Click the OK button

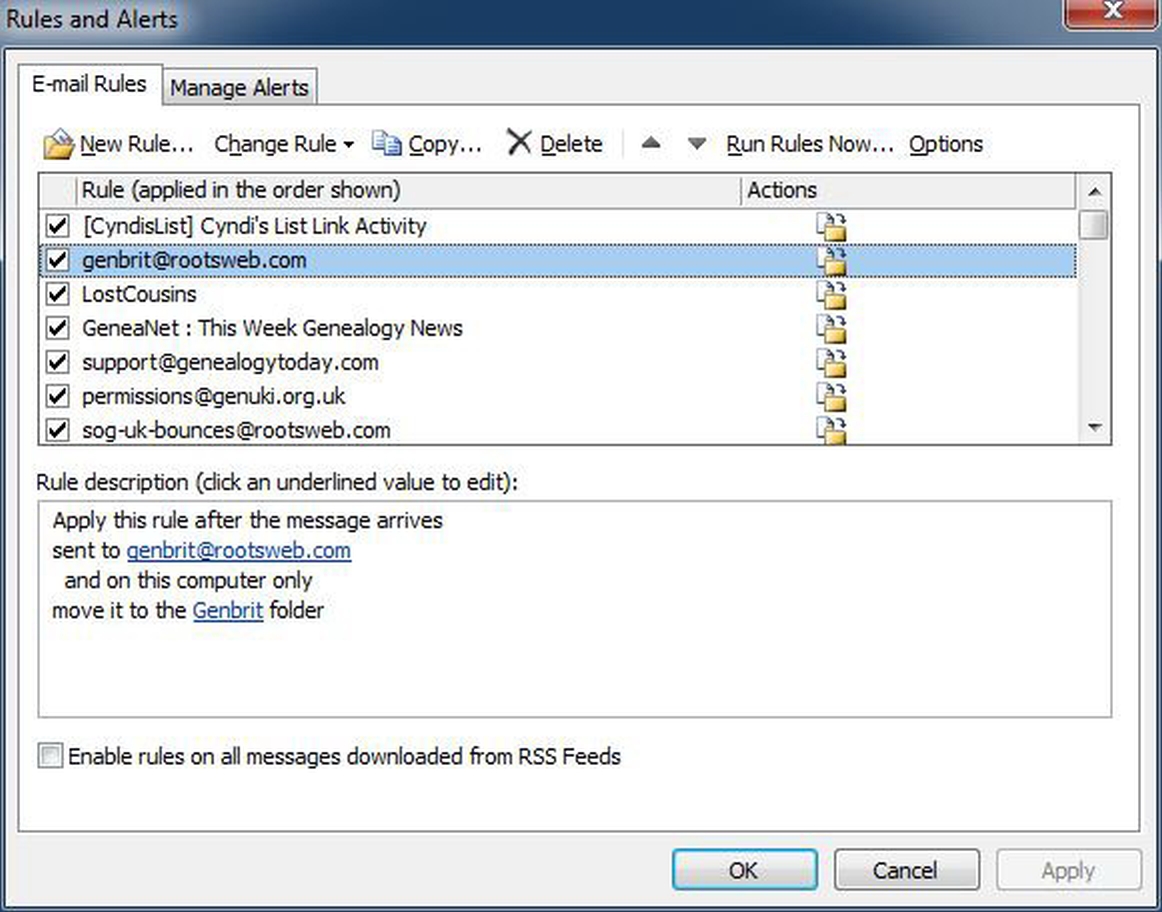click(x=745, y=870)
